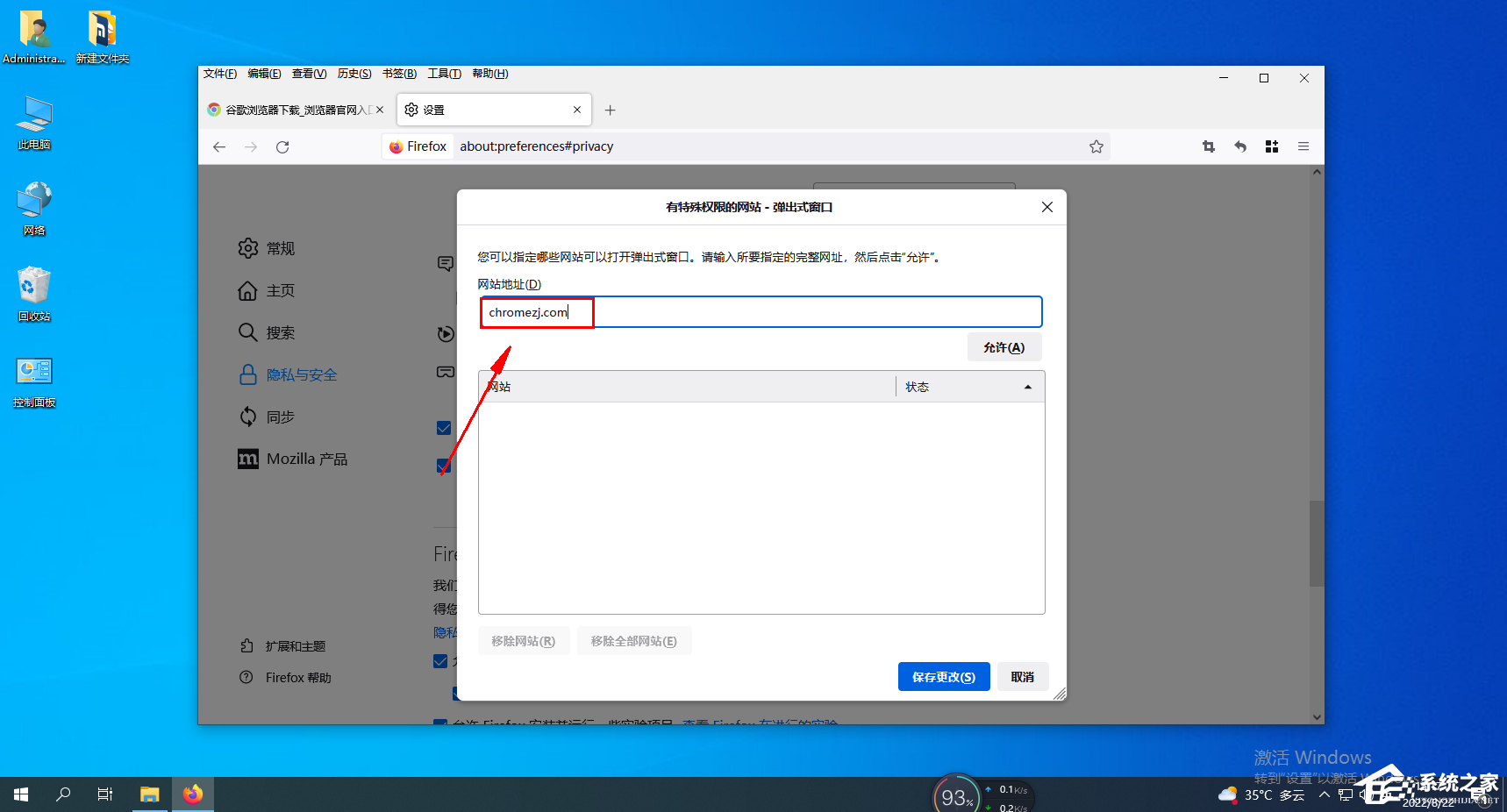Click the Firefox reload page icon

[x=282, y=147]
